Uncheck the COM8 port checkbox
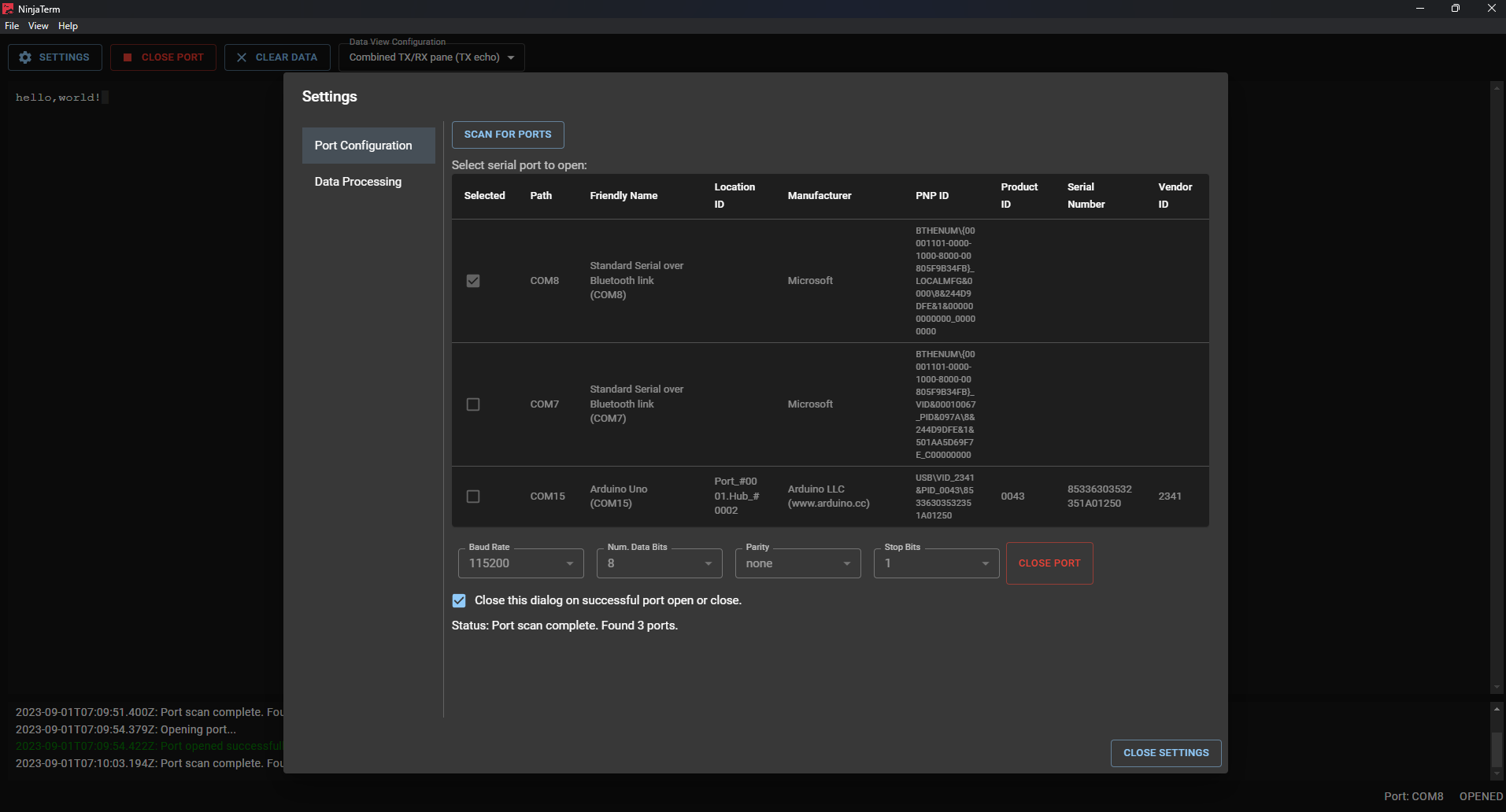Screen dimensions: 1506x812 (x=473, y=281)
